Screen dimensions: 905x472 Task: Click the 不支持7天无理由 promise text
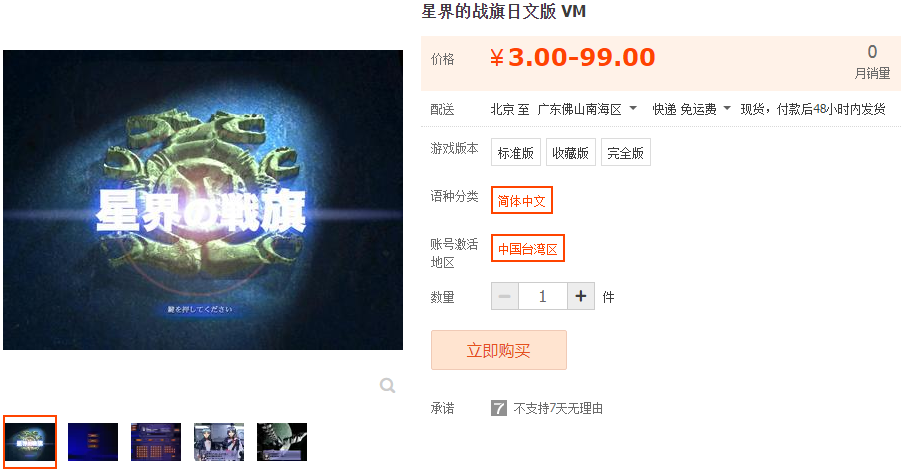pyautogui.click(x=558, y=409)
